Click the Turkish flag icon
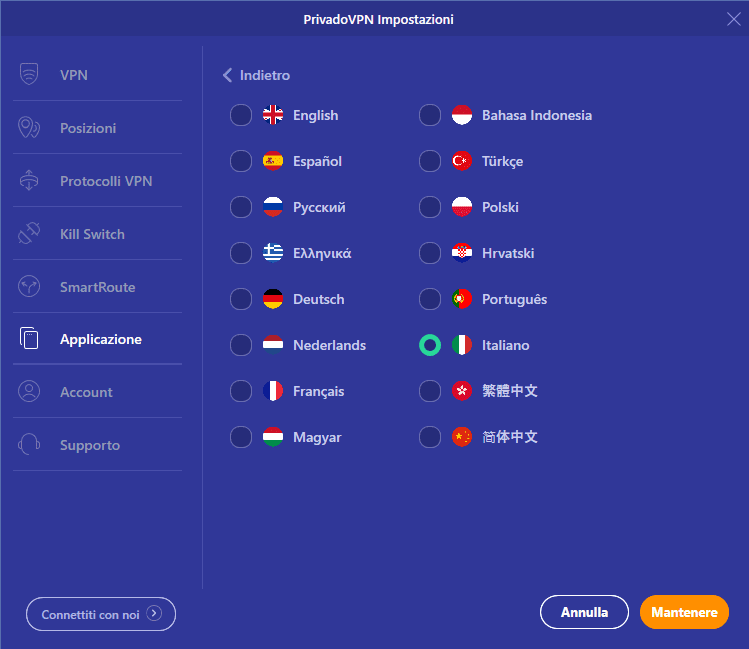This screenshot has height=649, width=749. point(462,161)
